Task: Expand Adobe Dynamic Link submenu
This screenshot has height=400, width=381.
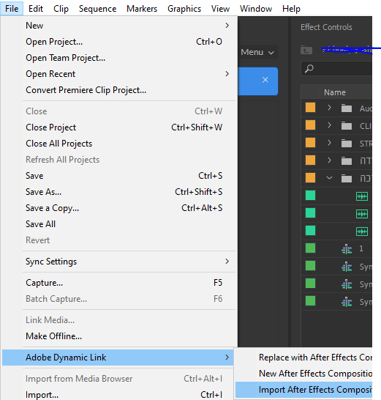Action: click(x=118, y=357)
